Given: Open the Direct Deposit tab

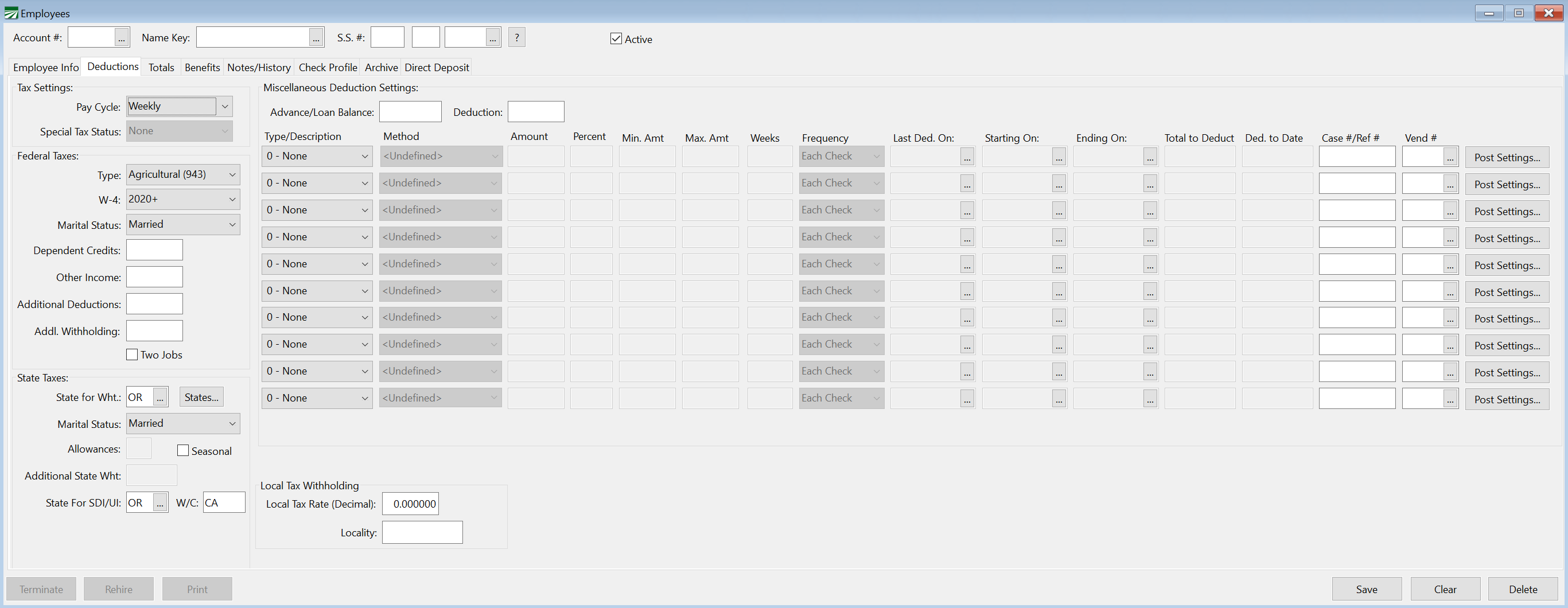Looking at the screenshot, I should 437,68.
